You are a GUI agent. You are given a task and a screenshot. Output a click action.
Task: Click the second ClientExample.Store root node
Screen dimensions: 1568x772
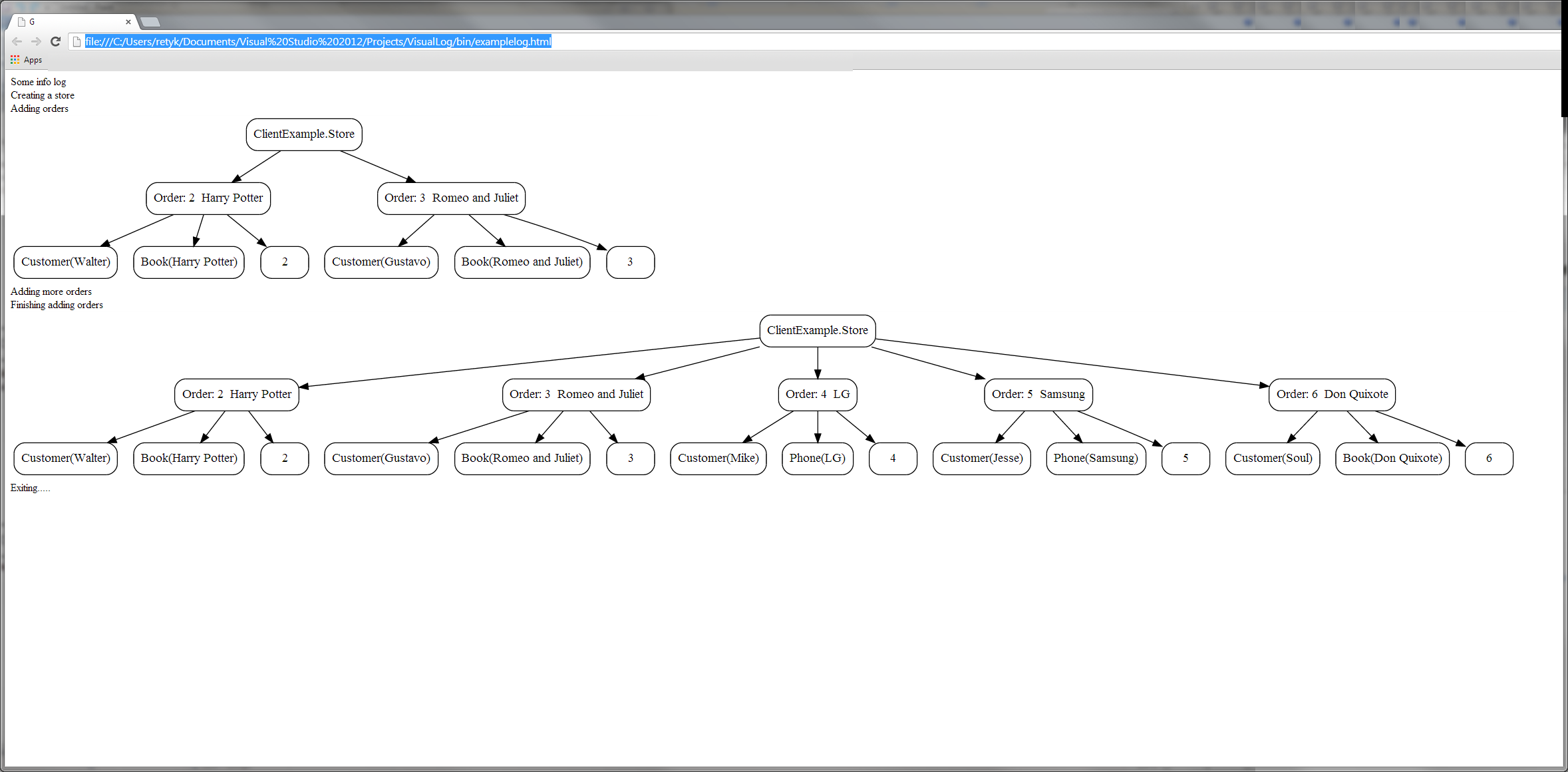[x=817, y=331]
